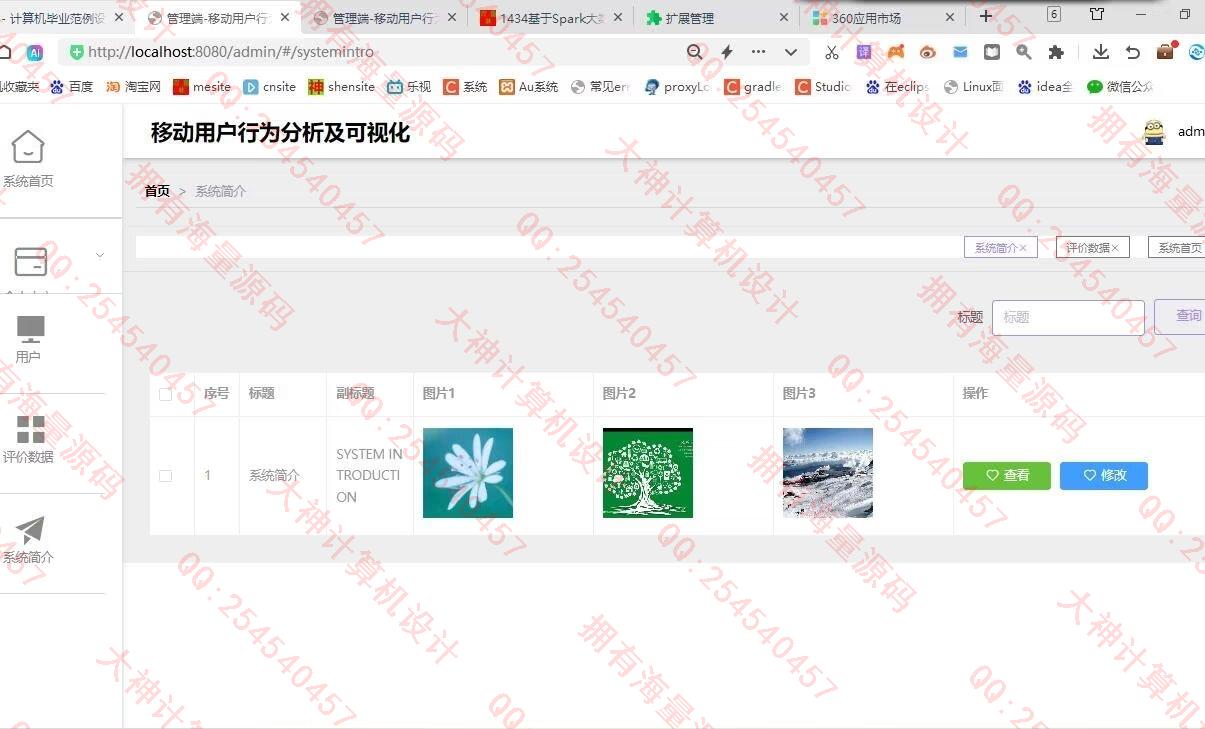
Task: Switch to 1434基于Spark大 browser tab
Action: click(551, 17)
